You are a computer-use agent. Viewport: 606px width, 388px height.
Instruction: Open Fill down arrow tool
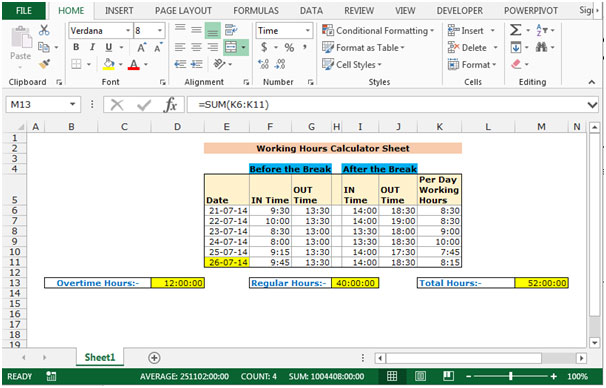(x=516, y=48)
